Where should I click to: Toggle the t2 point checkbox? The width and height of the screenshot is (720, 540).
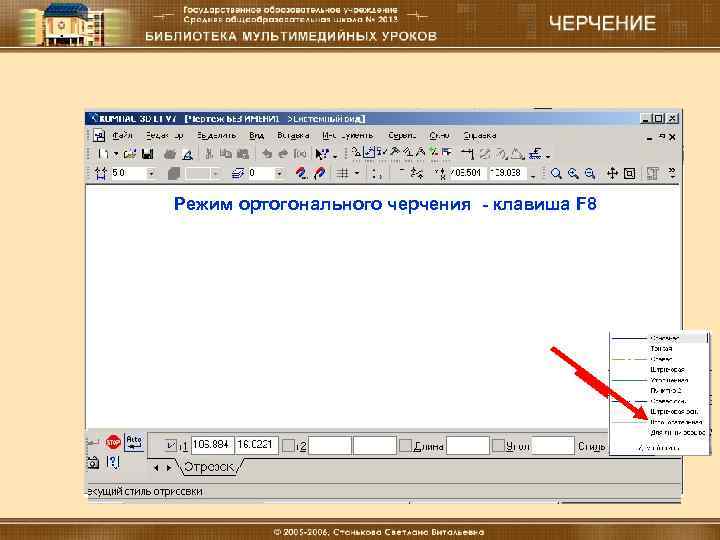click(288, 445)
